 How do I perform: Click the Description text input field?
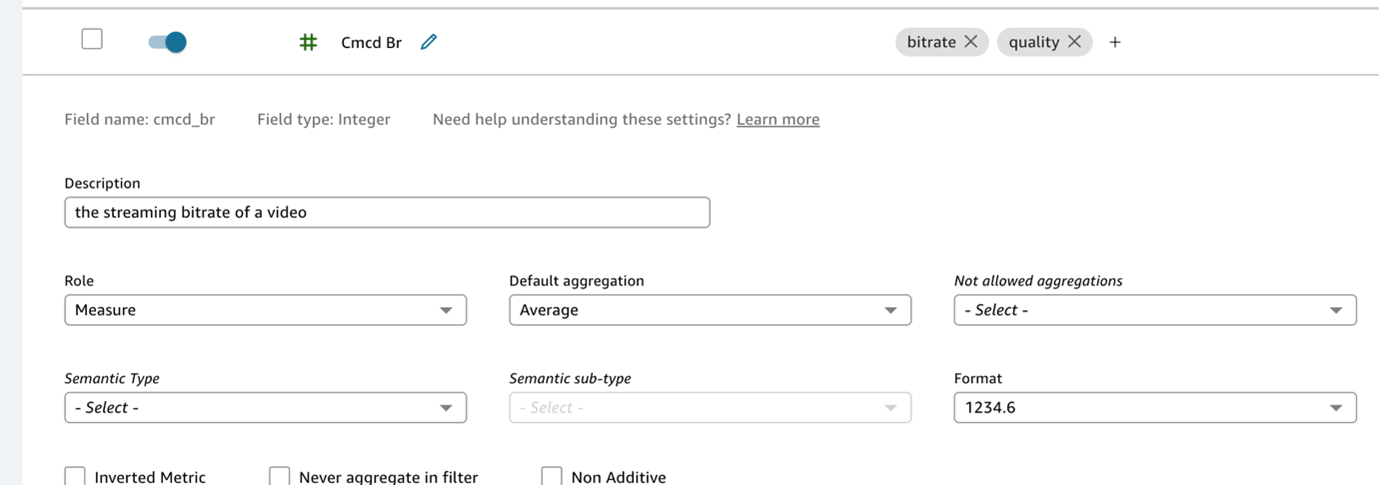point(387,212)
